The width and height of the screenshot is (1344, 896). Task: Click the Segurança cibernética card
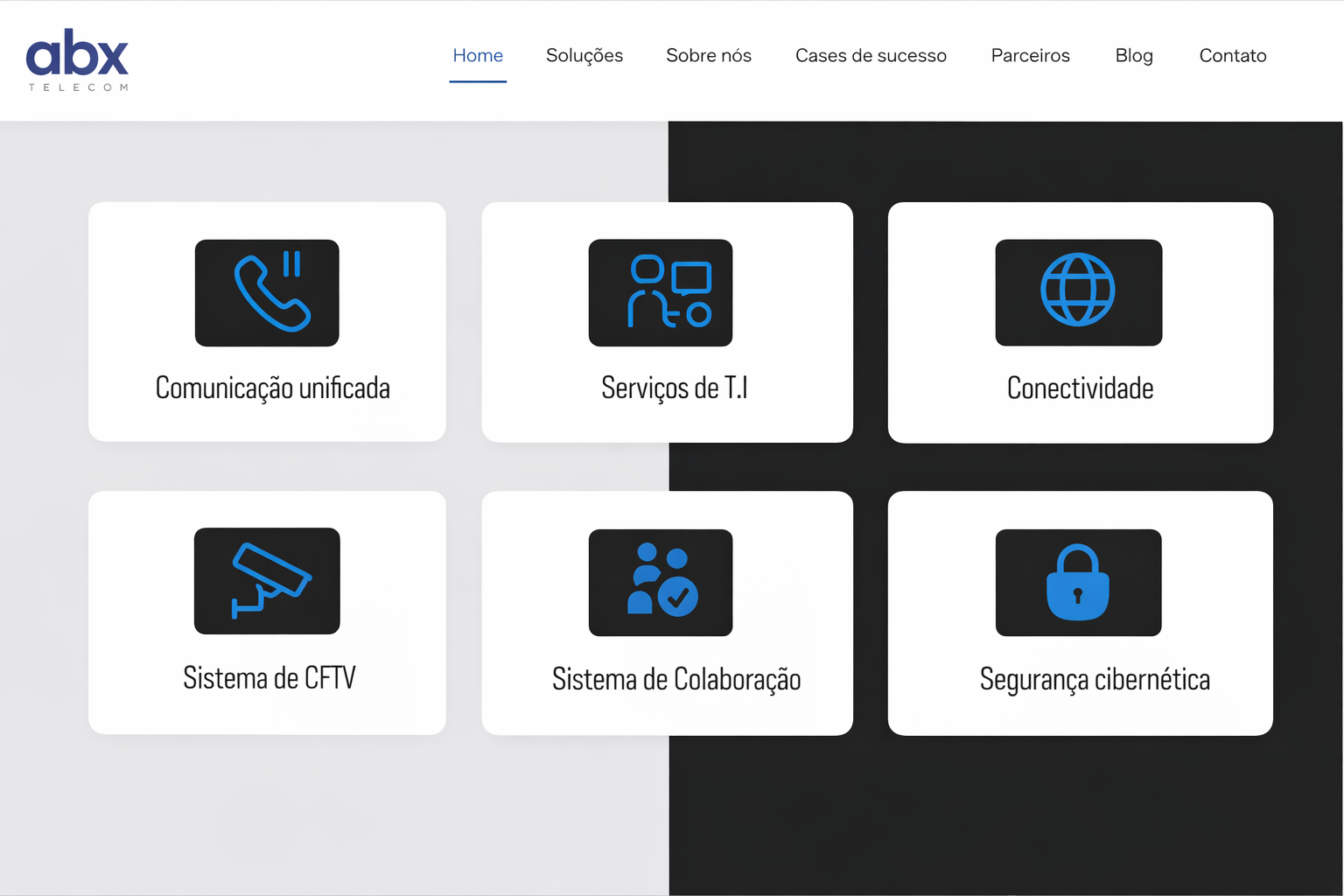point(1095,680)
